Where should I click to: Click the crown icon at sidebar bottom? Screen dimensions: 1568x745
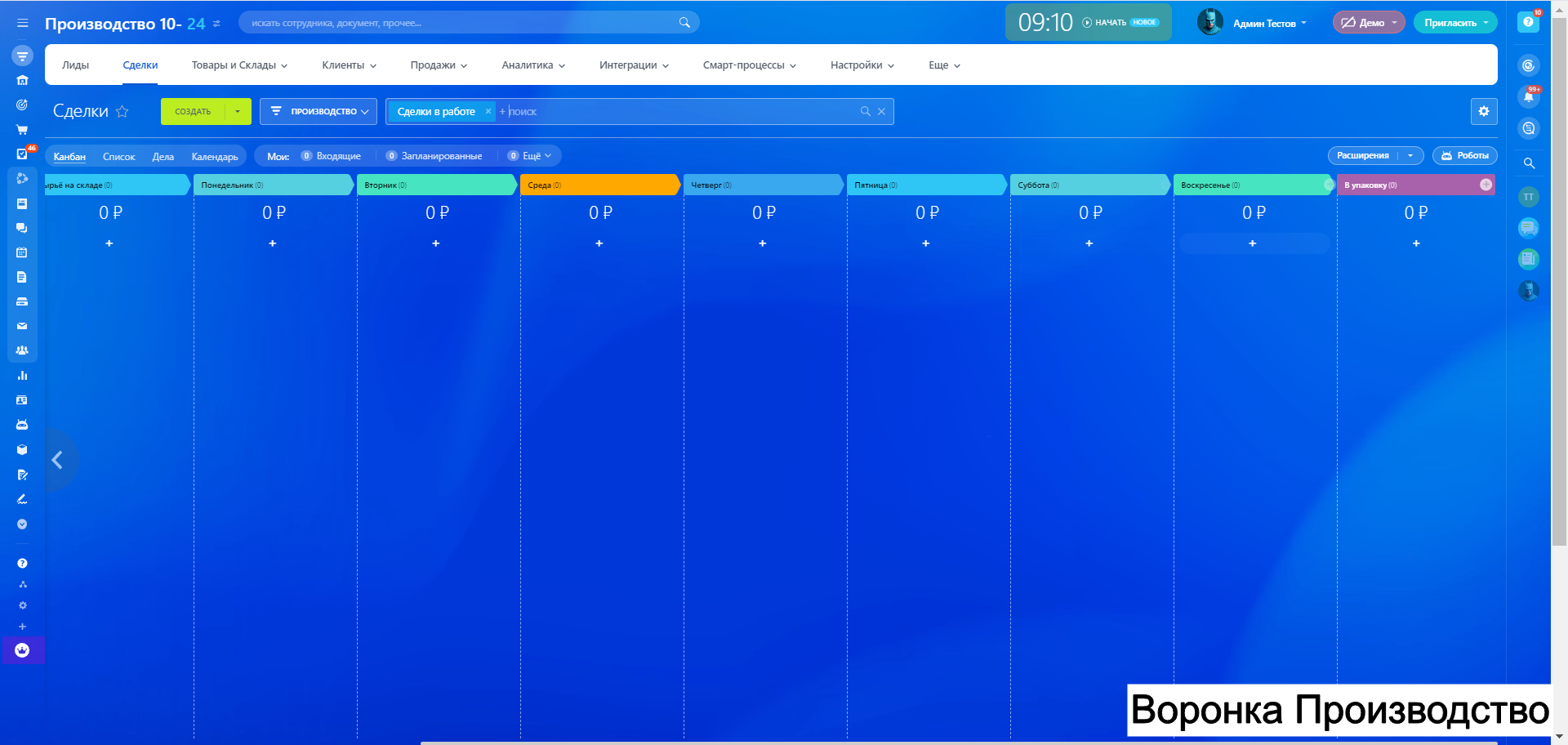coord(22,650)
